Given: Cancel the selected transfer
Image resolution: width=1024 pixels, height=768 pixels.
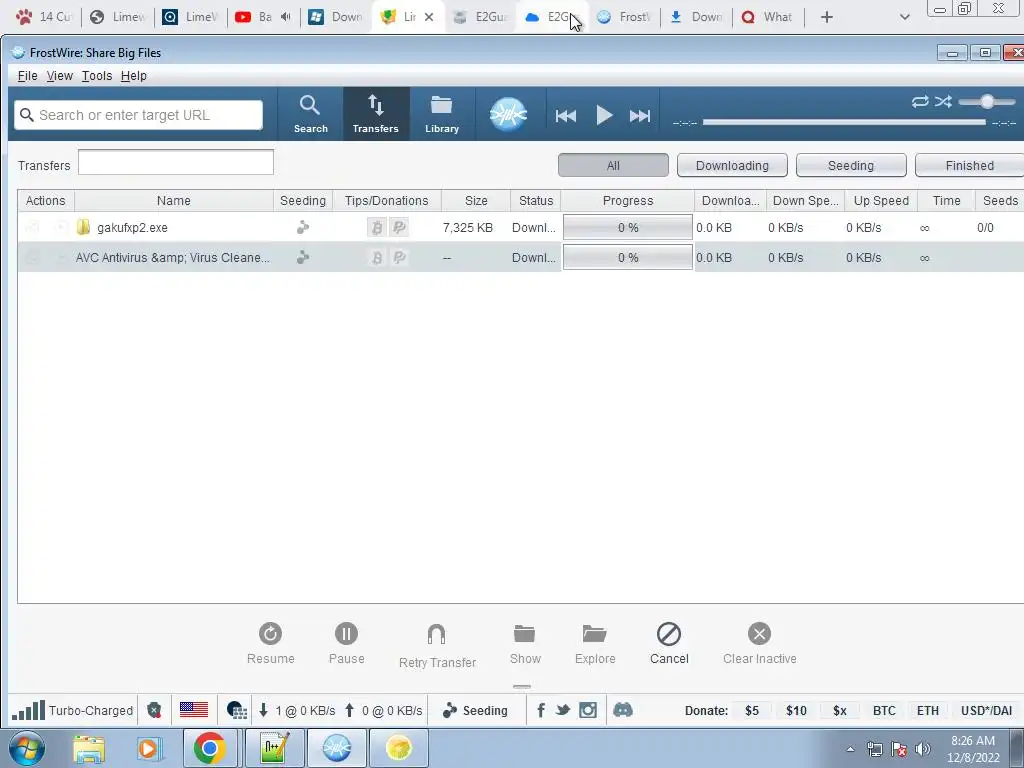Looking at the screenshot, I should [669, 644].
